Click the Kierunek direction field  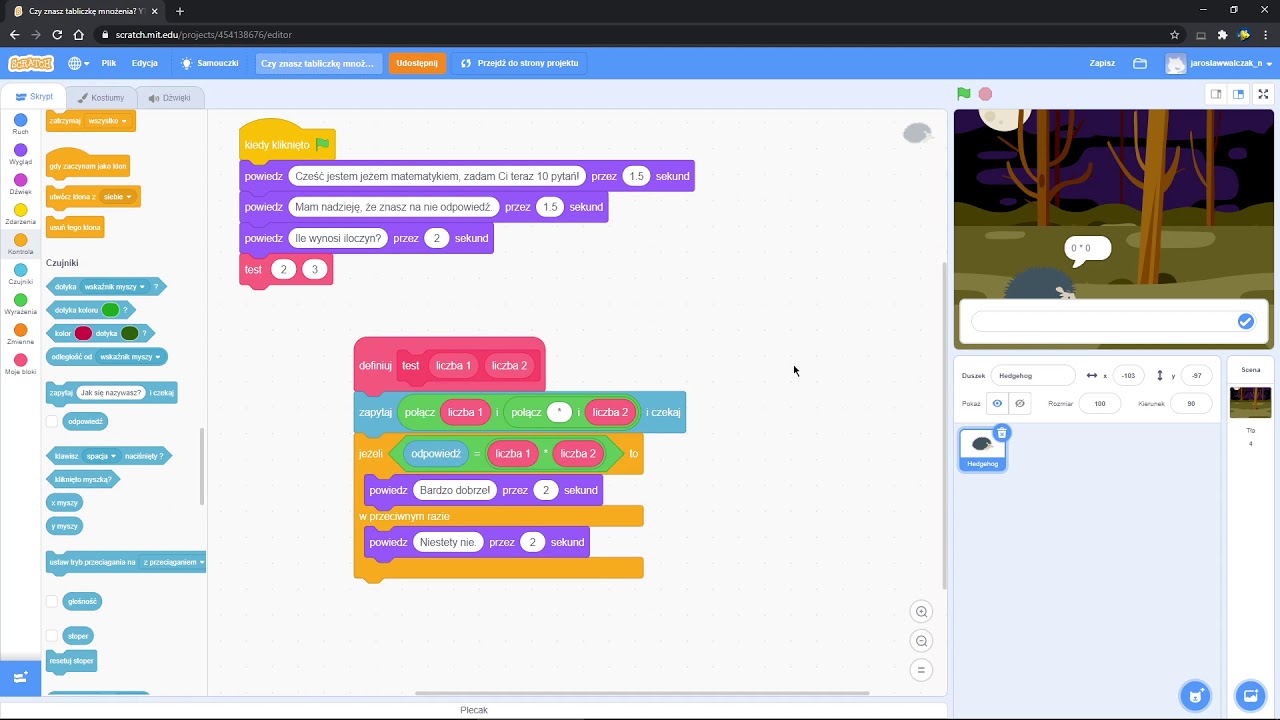[1190, 404]
